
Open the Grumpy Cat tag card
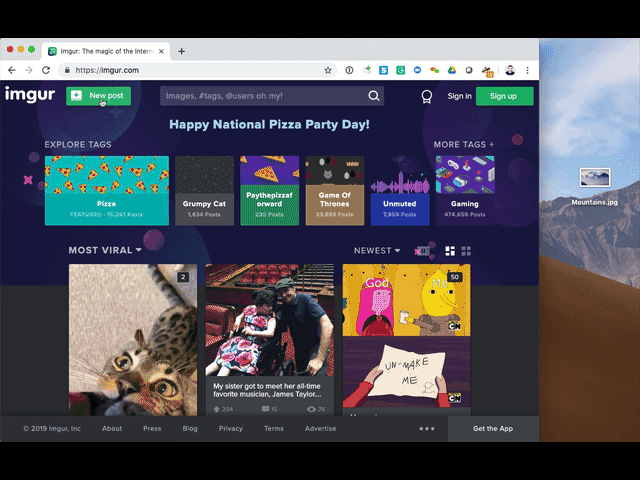[204, 191]
